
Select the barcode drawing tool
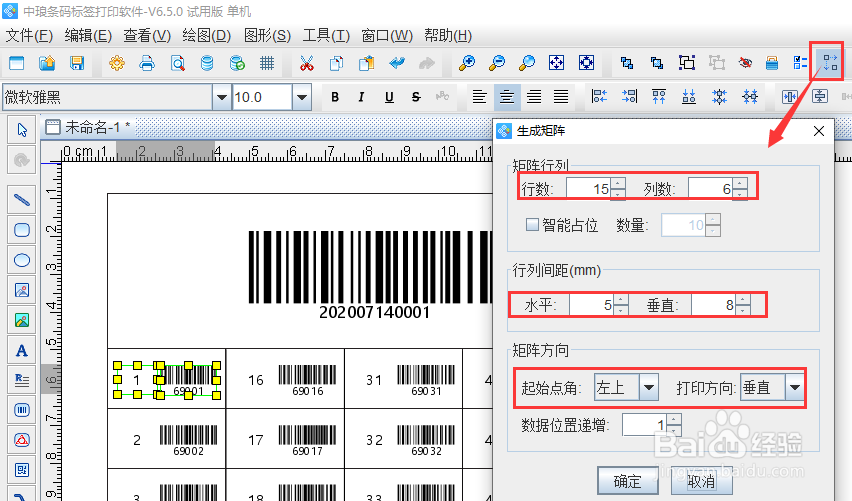point(22,410)
